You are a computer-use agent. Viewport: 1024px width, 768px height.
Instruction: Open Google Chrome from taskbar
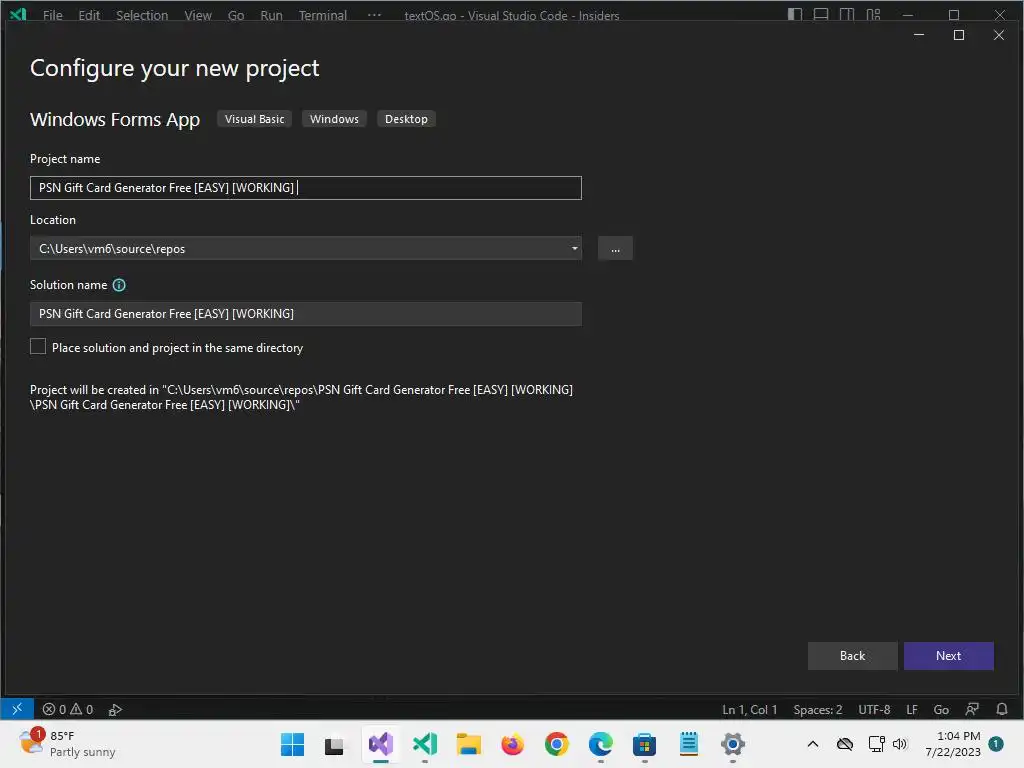(556, 744)
